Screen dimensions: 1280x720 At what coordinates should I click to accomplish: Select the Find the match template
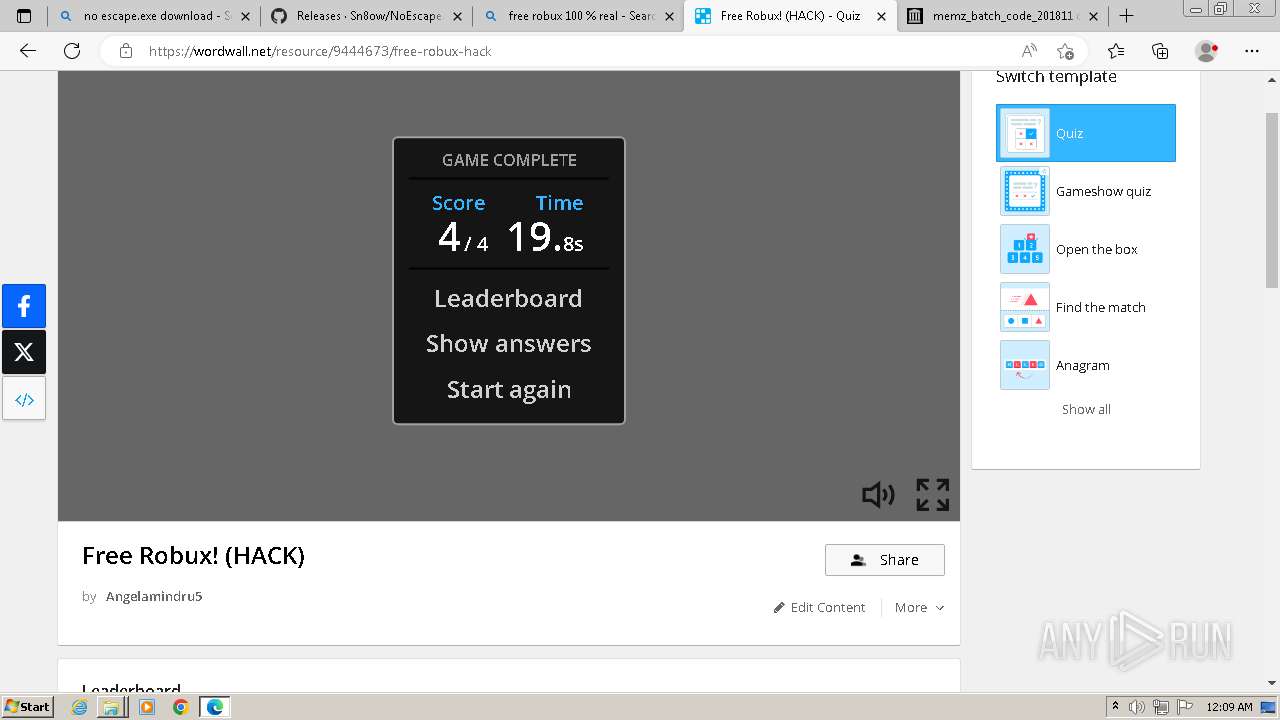(x=1086, y=307)
